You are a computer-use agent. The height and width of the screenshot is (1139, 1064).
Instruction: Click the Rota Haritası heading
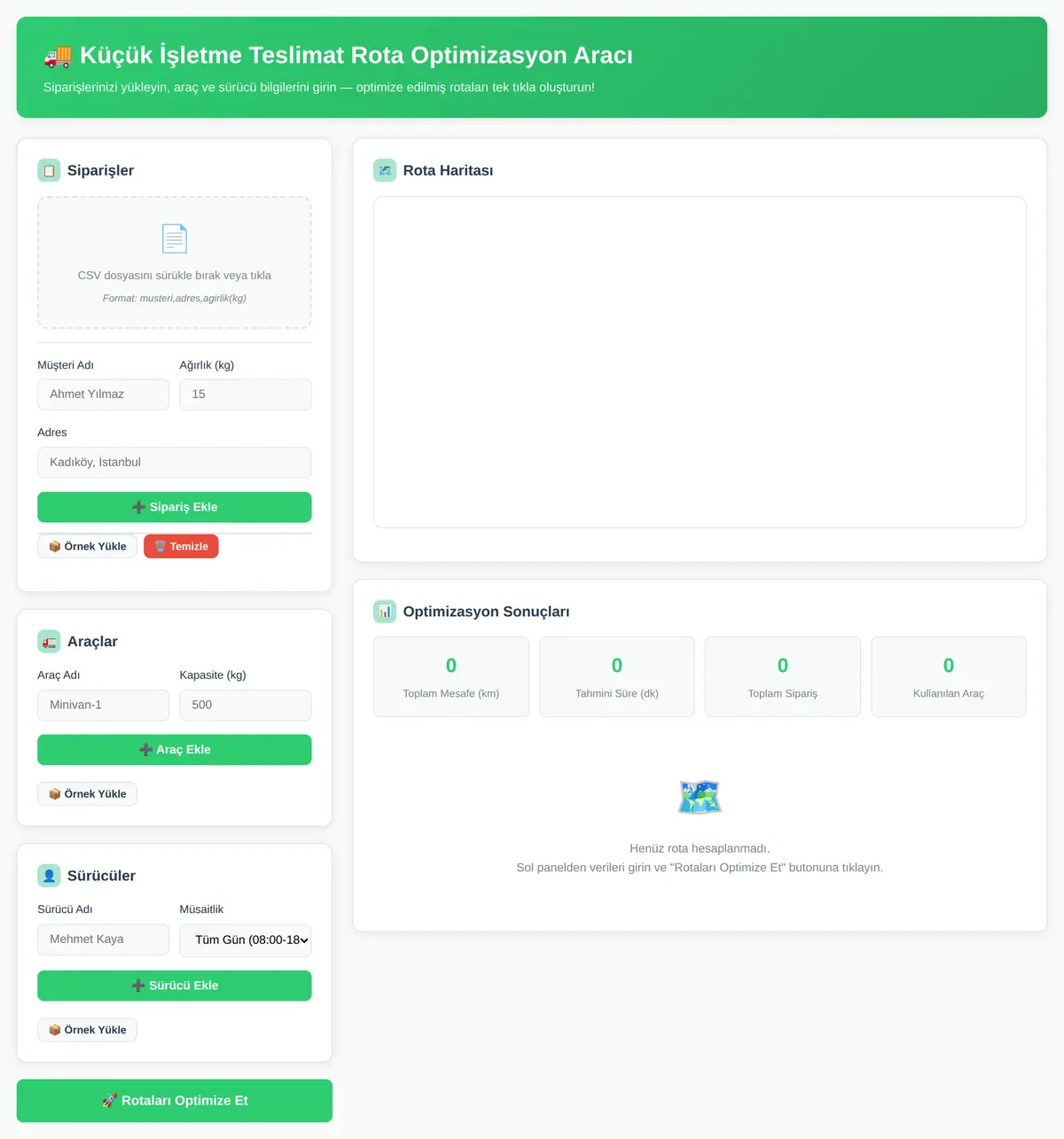[x=448, y=170]
